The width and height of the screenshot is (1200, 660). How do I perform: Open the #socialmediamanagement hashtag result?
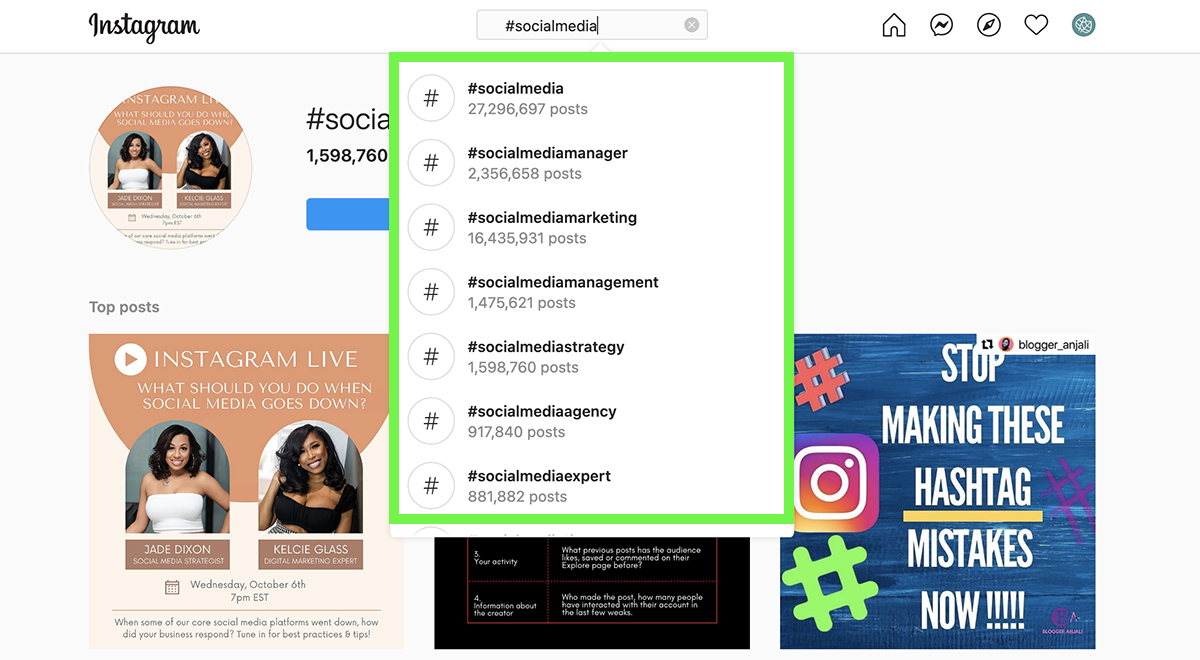tap(563, 292)
